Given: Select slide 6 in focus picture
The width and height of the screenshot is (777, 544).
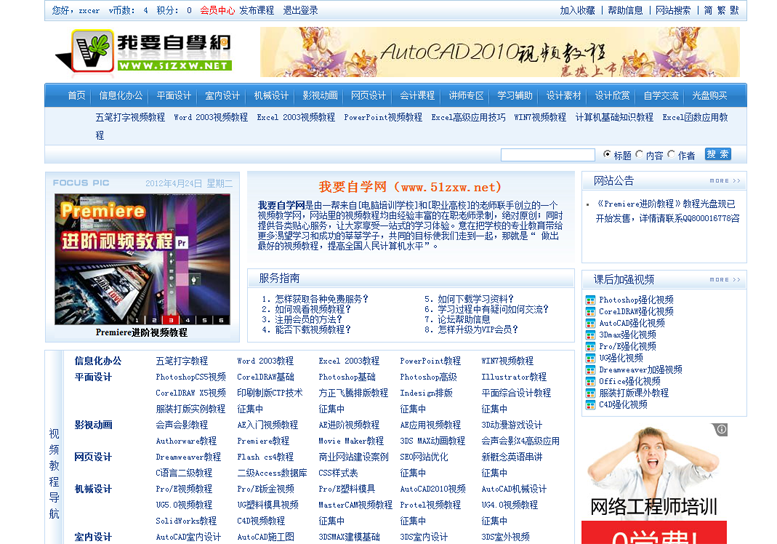Looking at the screenshot, I should coord(221,320).
